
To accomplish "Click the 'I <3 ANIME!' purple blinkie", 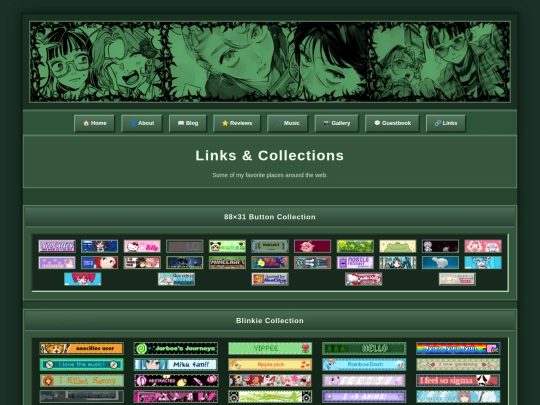I will point(364,397).
